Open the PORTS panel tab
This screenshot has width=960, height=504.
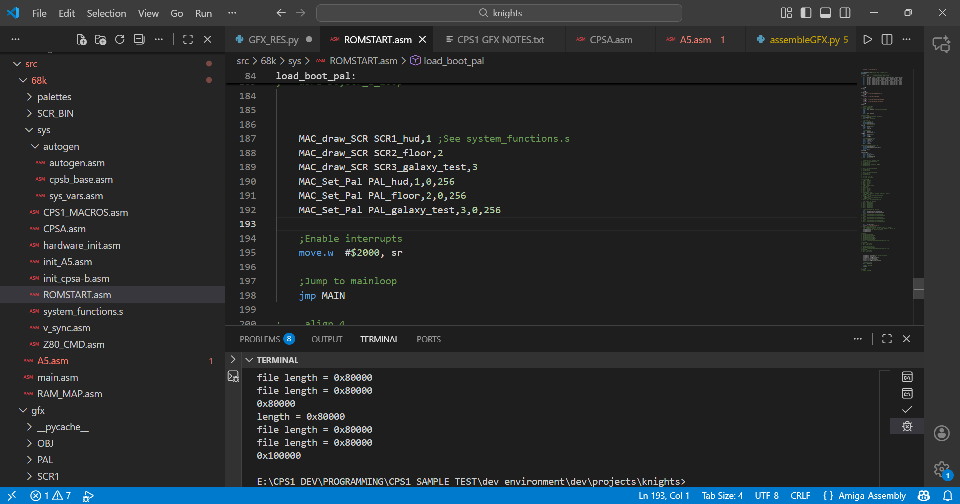coord(429,339)
